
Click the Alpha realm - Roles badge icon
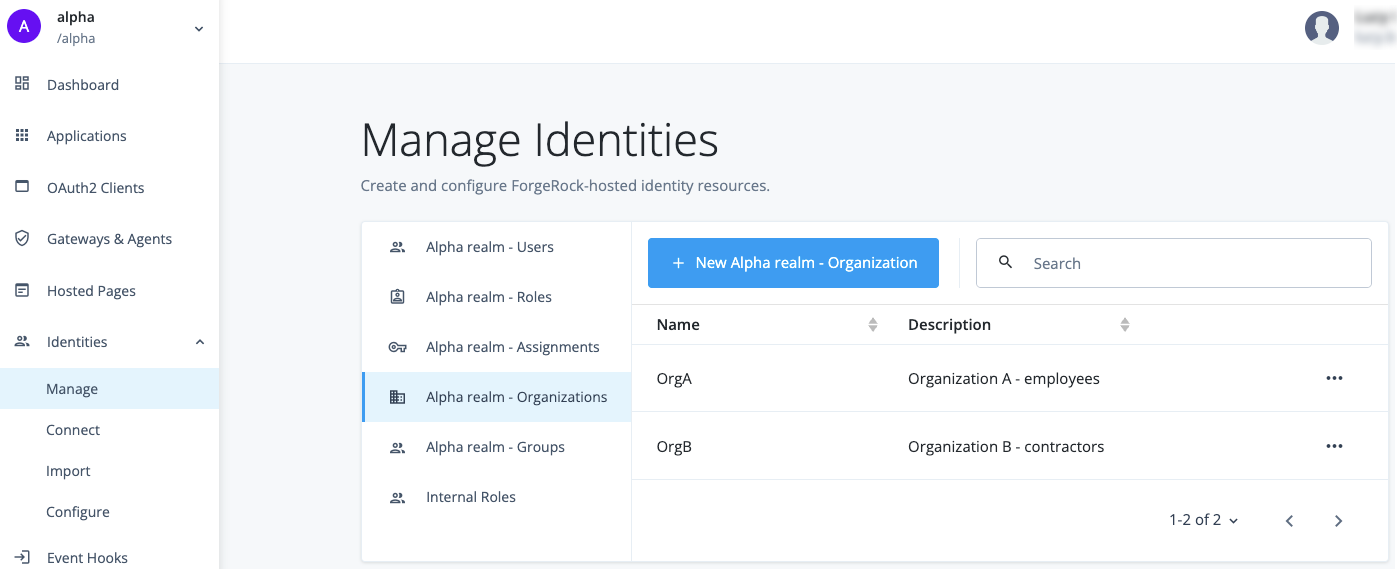pyautogui.click(x=397, y=297)
